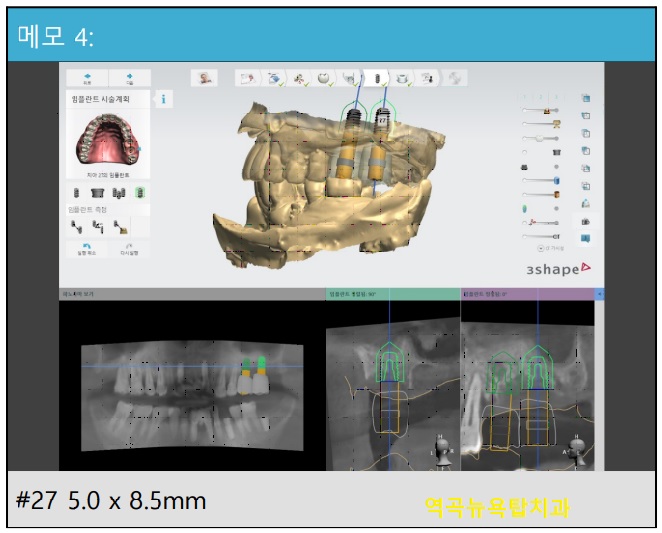The height and width of the screenshot is (533, 662).
Task: Click the implant labeled 27 in 3D view
Action: click(x=382, y=119)
